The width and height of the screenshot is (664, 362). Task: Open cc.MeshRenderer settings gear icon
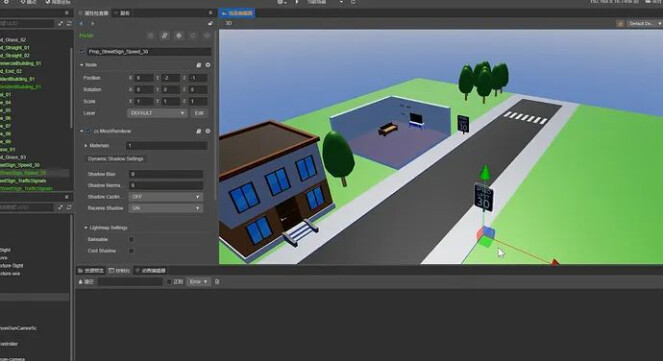pyautogui.click(x=208, y=131)
